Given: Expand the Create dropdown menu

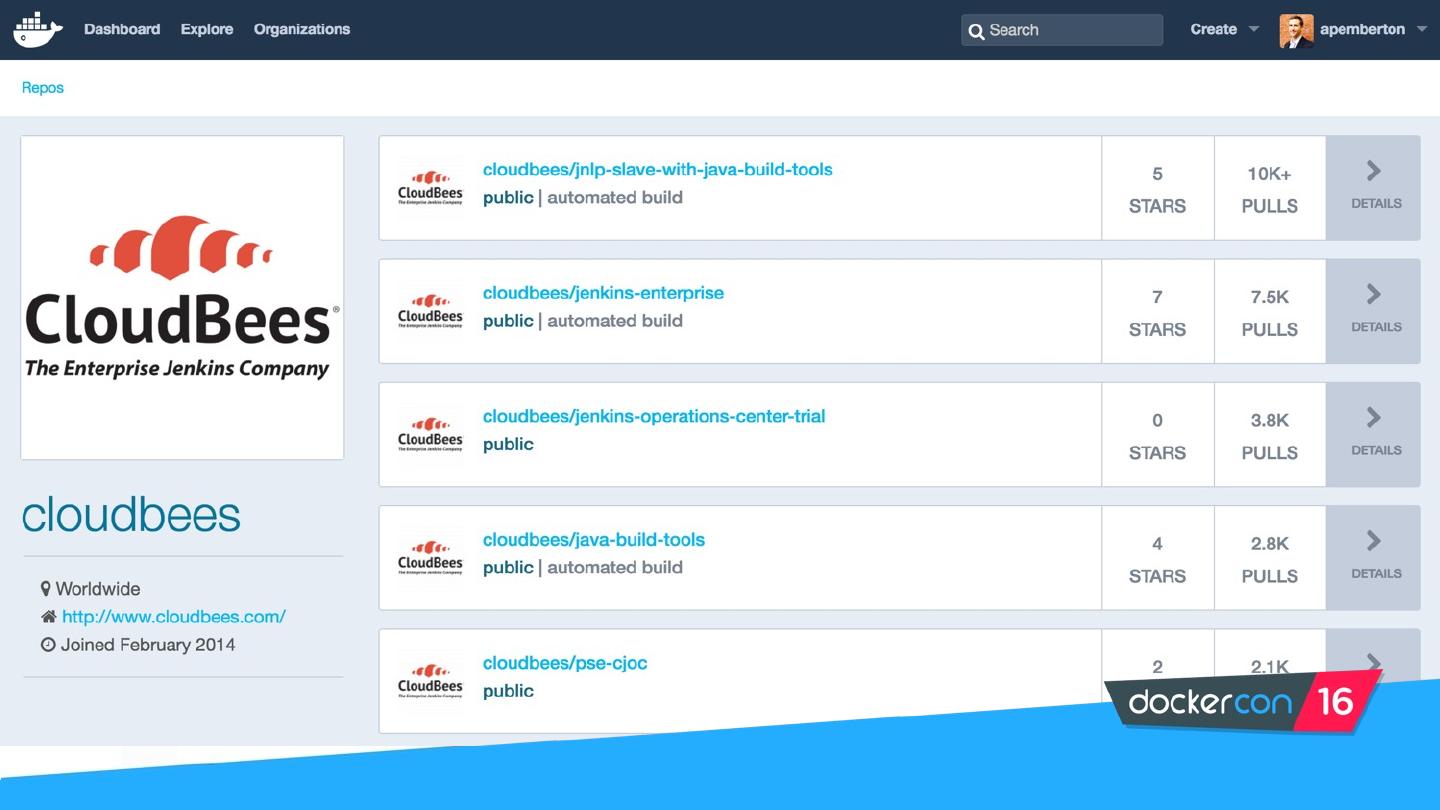Looking at the screenshot, I should [x=1223, y=30].
